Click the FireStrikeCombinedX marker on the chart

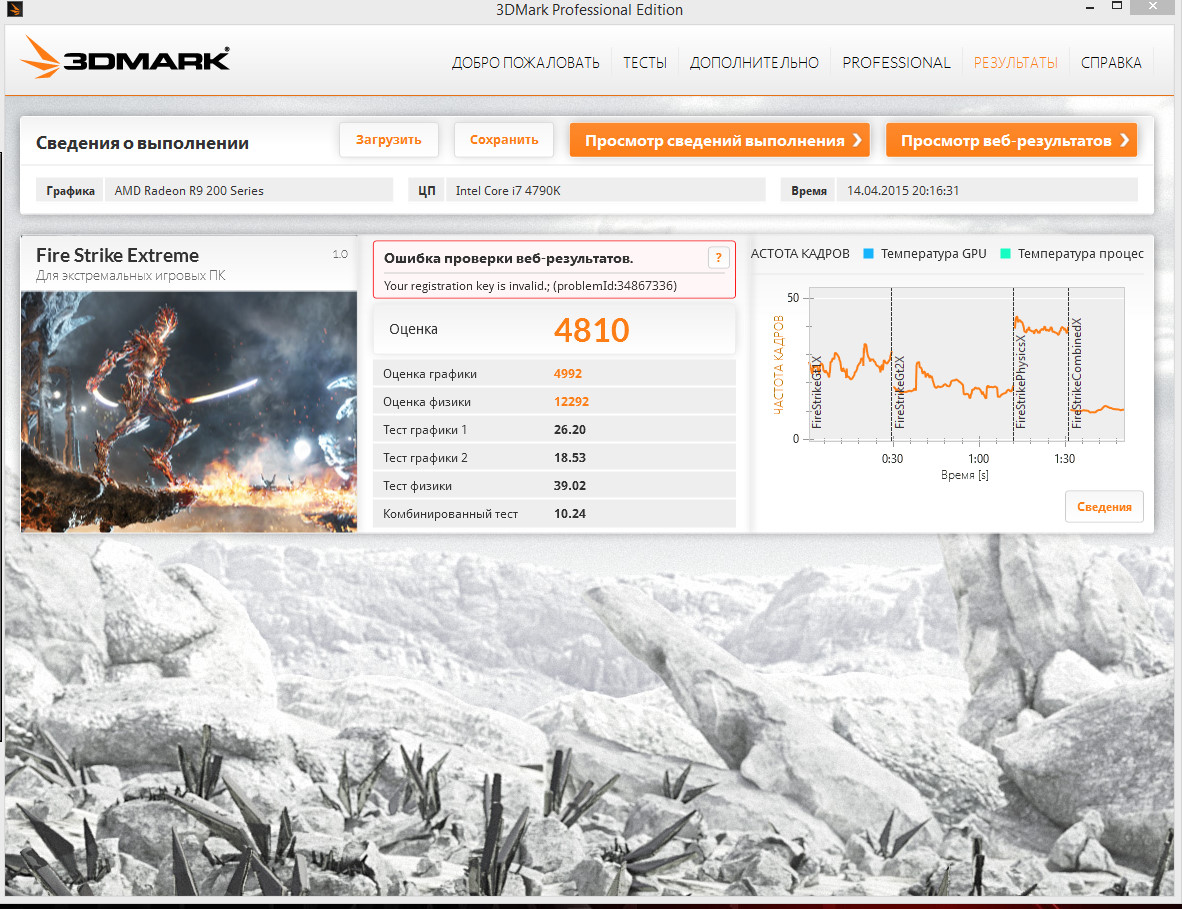[1076, 373]
